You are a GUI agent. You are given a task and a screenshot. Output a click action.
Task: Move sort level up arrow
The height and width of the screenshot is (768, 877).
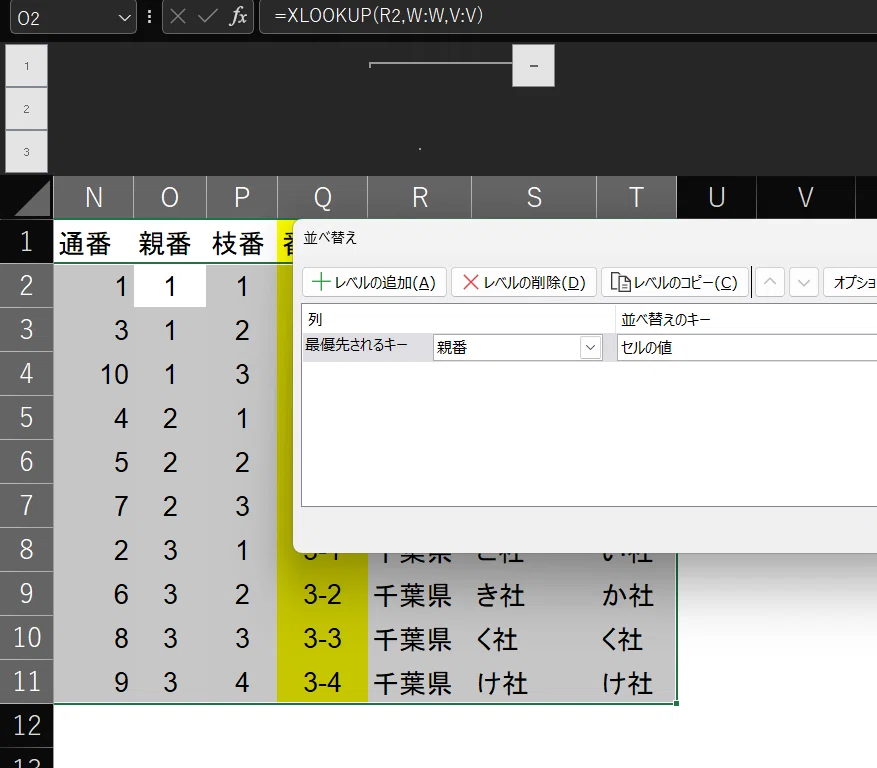point(770,282)
